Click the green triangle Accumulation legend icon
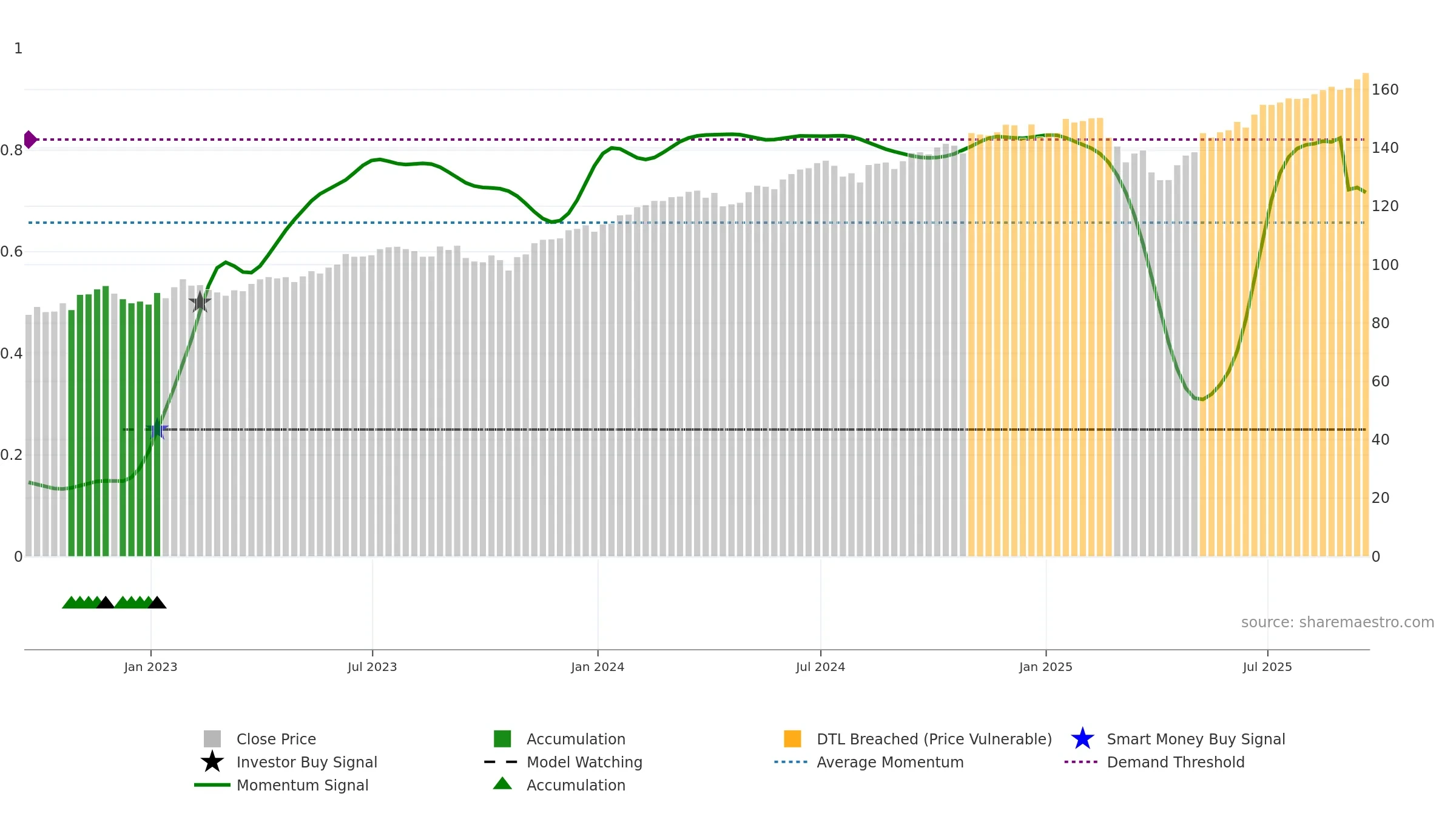Viewport: 1456px width, 819px height. click(502, 783)
